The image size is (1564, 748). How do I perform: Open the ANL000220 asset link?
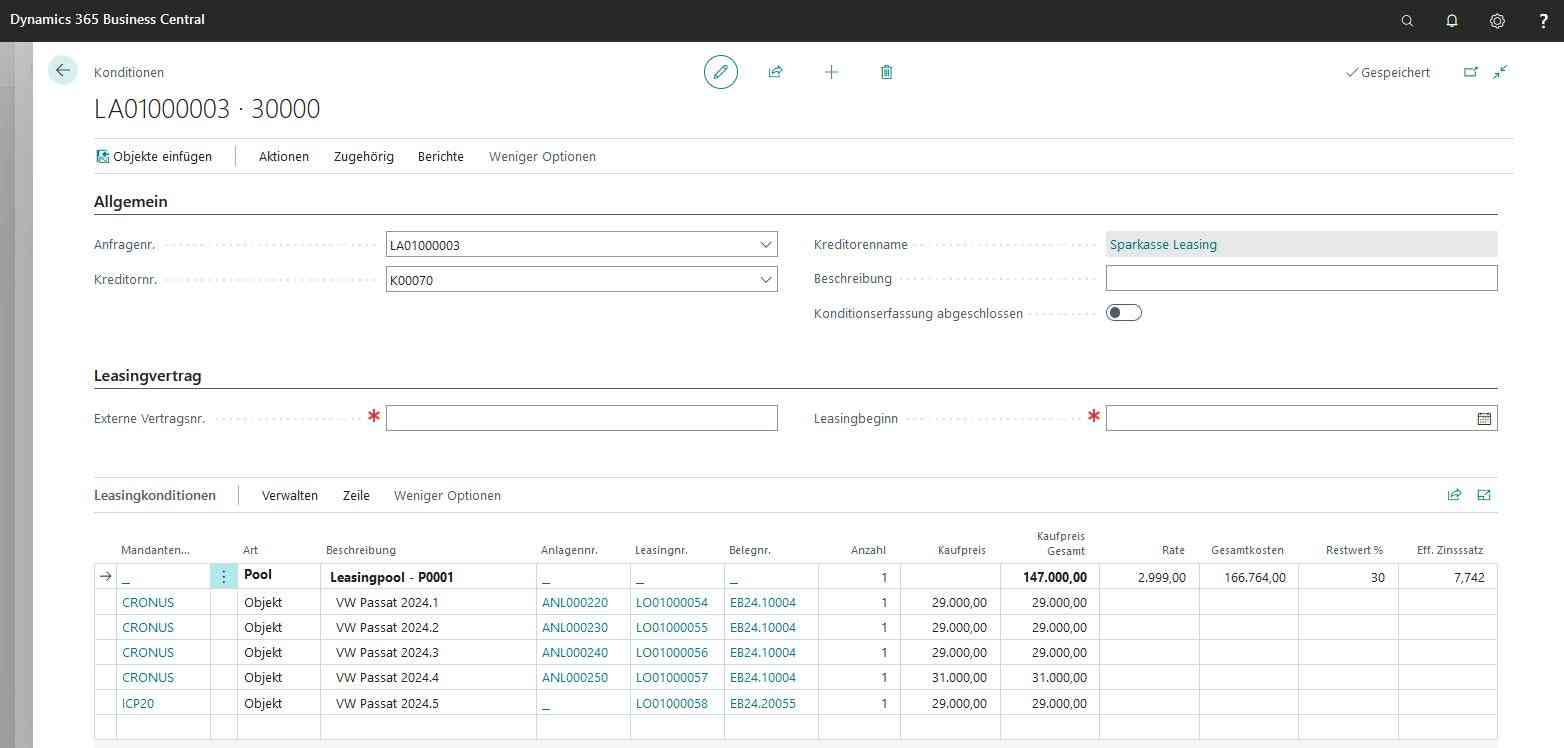(574, 603)
